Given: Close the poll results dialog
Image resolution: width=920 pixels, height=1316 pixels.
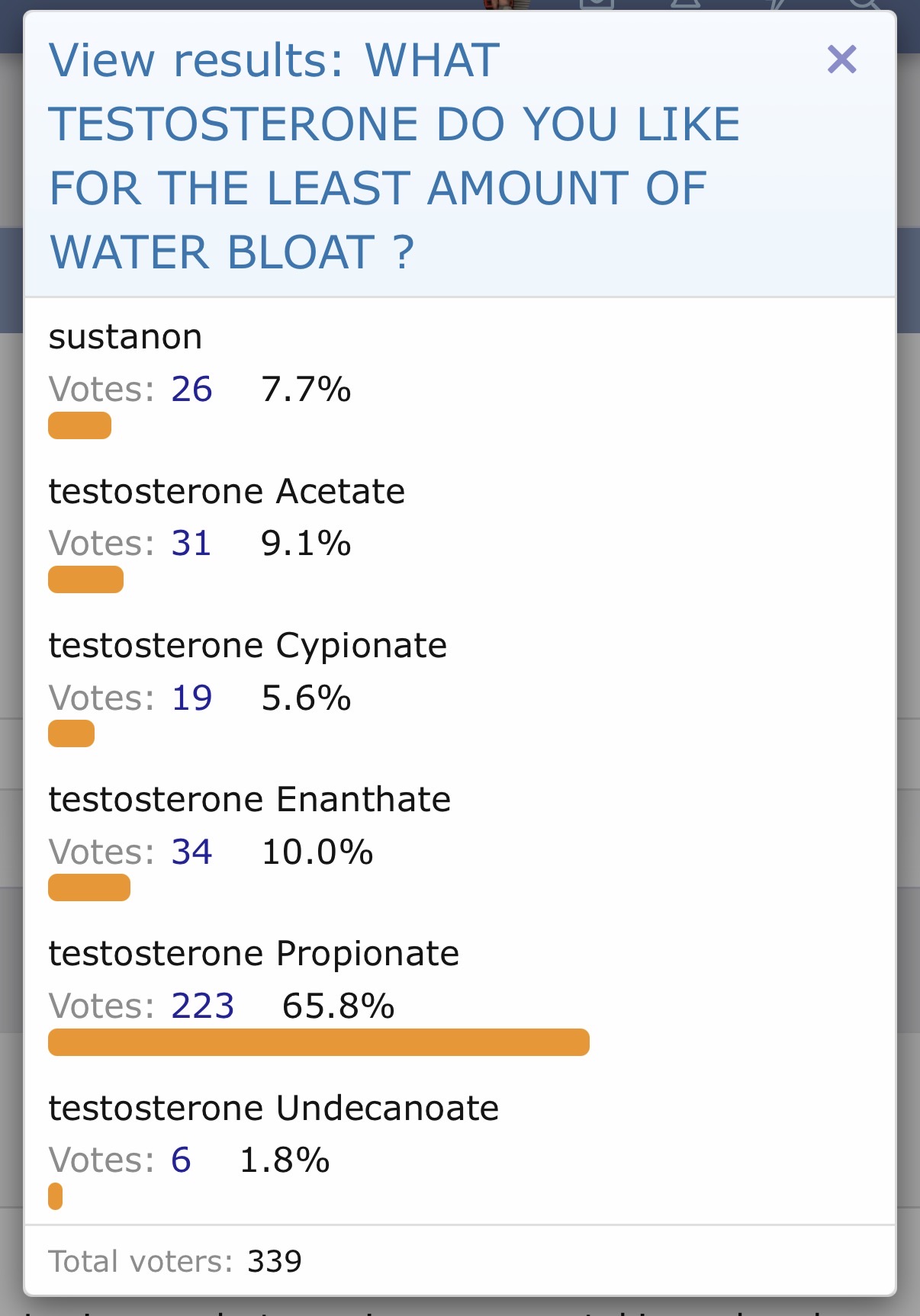Looking at the screenshot, I should click(841, 59).
